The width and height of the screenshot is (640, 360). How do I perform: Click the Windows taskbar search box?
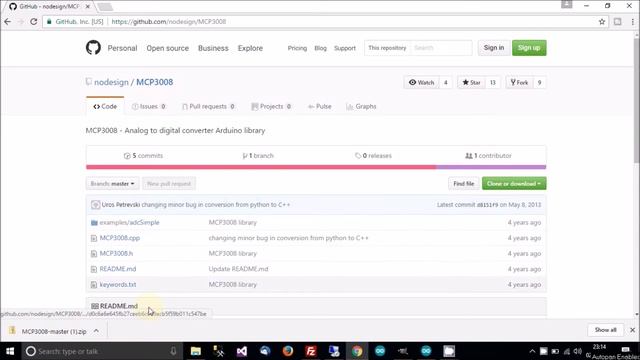(102, 351)
